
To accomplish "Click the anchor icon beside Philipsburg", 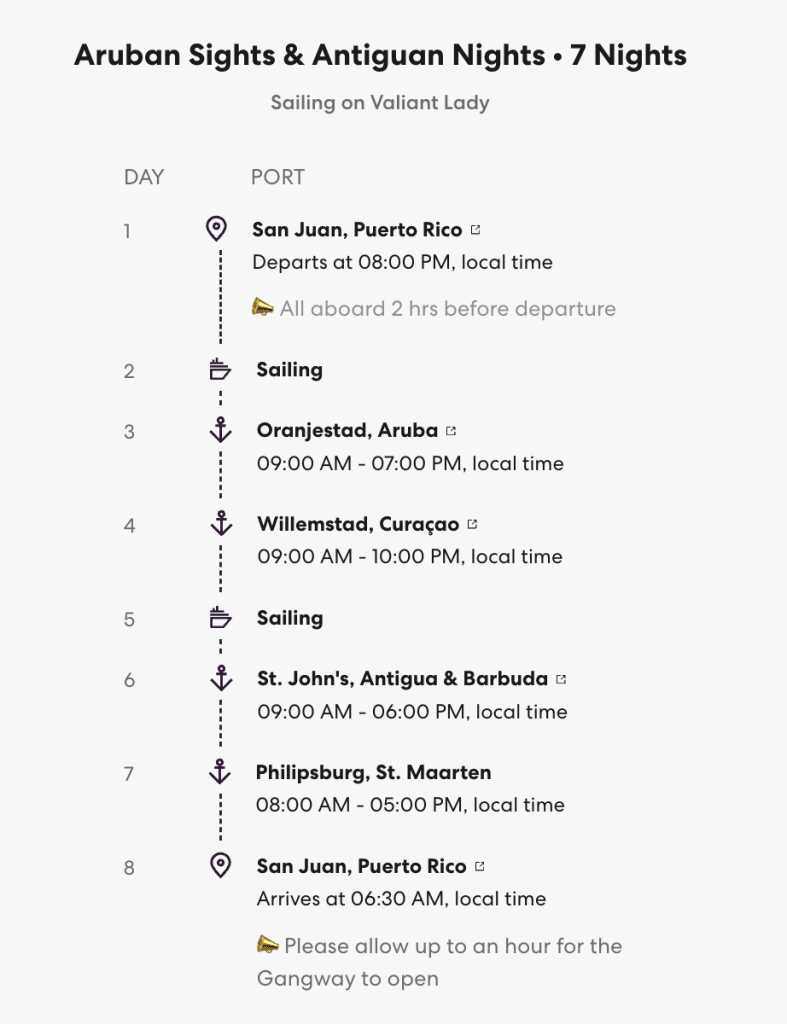I will (x=220, y=771).
